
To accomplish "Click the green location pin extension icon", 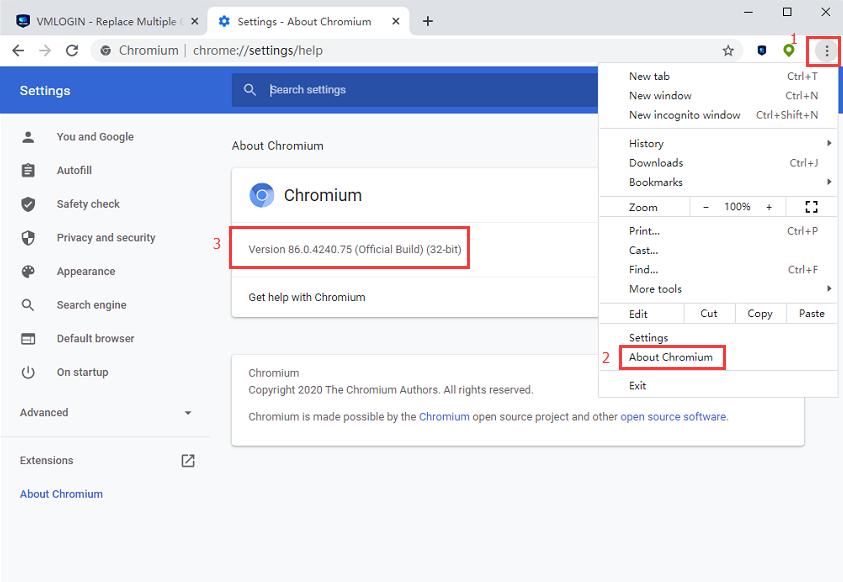I will coord(789,51).
